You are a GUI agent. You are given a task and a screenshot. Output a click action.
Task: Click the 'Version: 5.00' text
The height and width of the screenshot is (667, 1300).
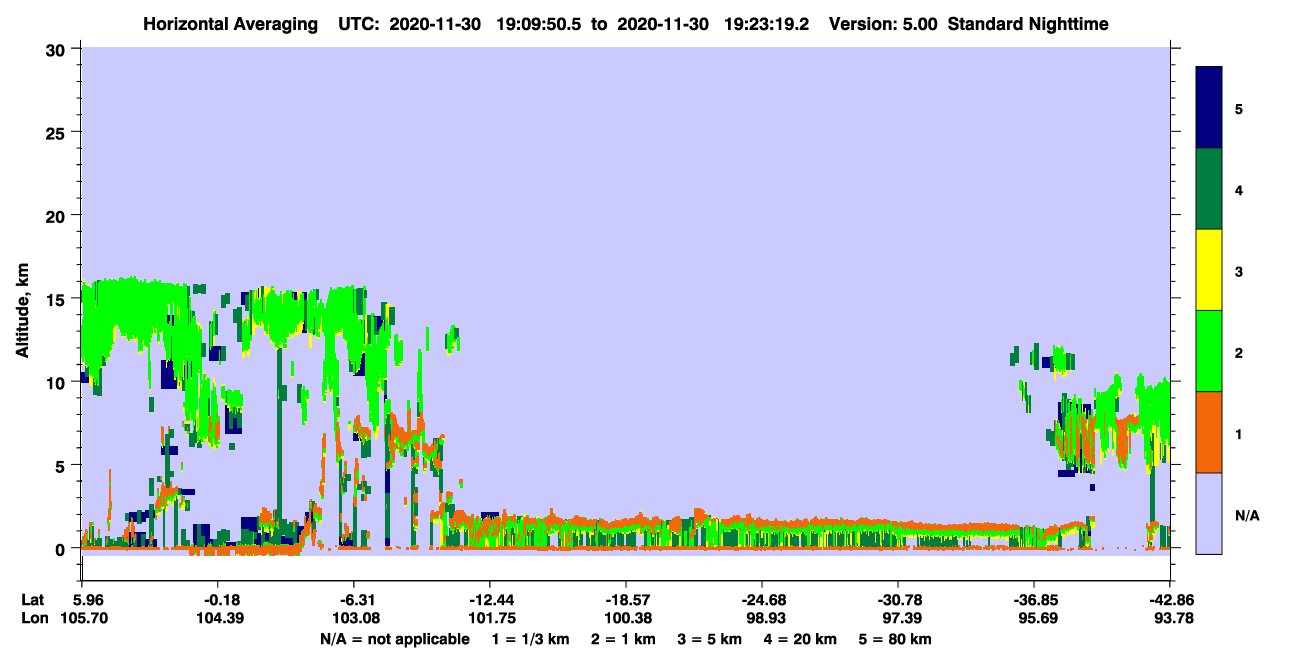coord(884,24)
